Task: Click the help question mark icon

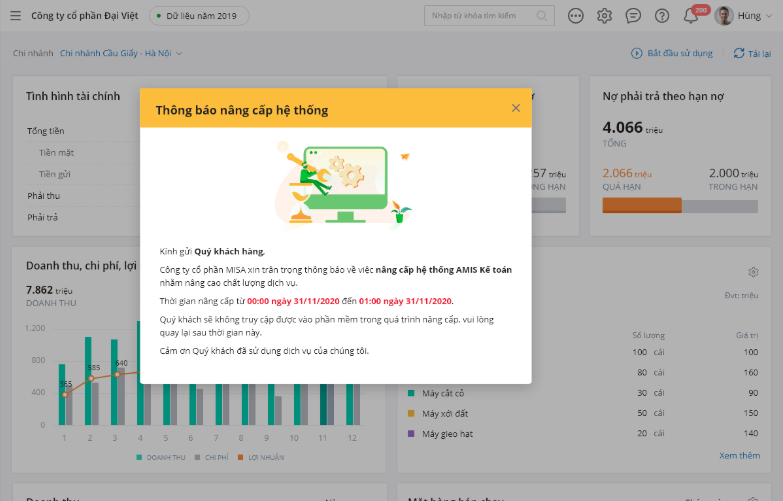Action: (x=661, y=16)
